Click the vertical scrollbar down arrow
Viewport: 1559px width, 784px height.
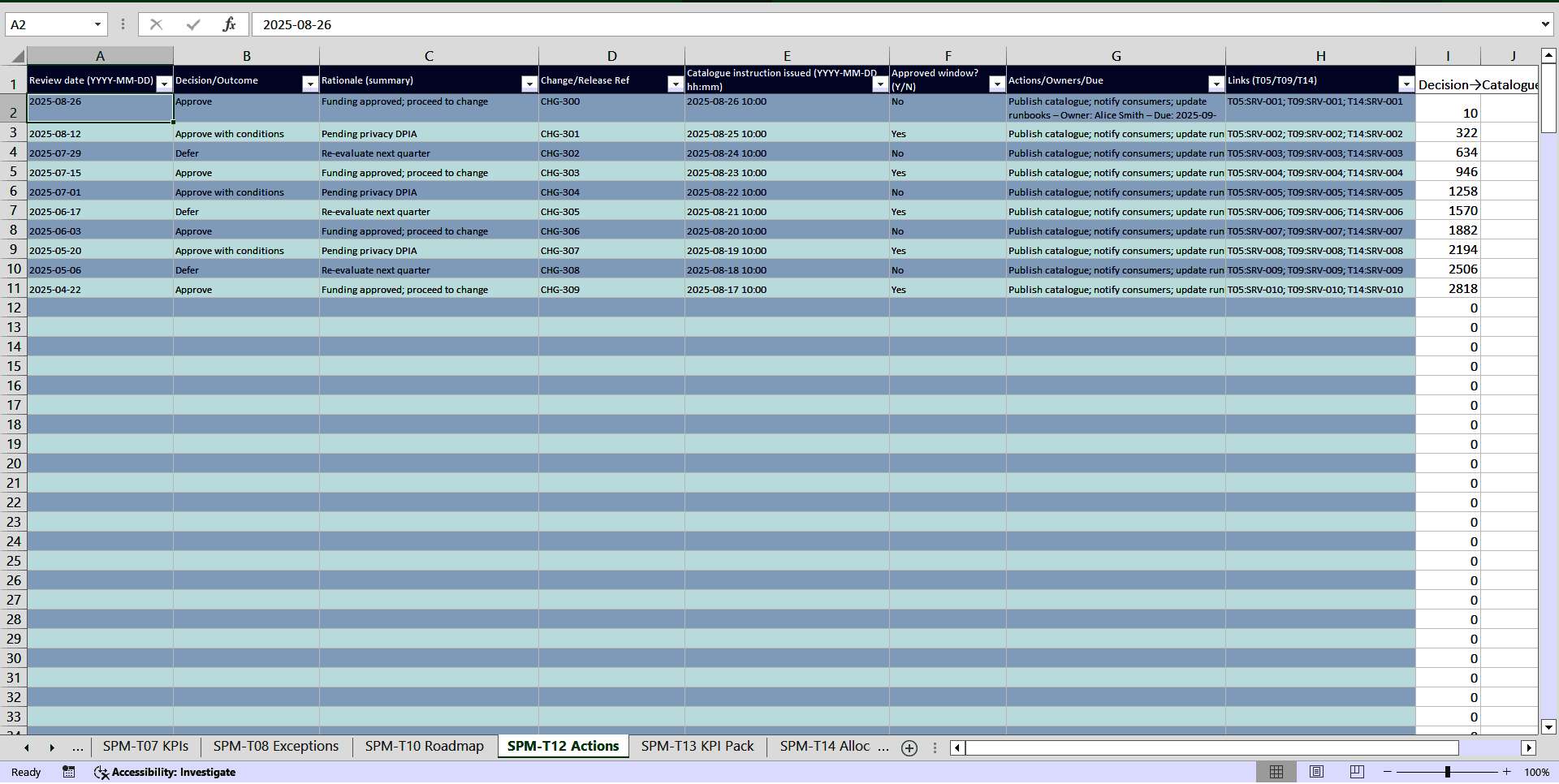click(x=1548, y=727)
